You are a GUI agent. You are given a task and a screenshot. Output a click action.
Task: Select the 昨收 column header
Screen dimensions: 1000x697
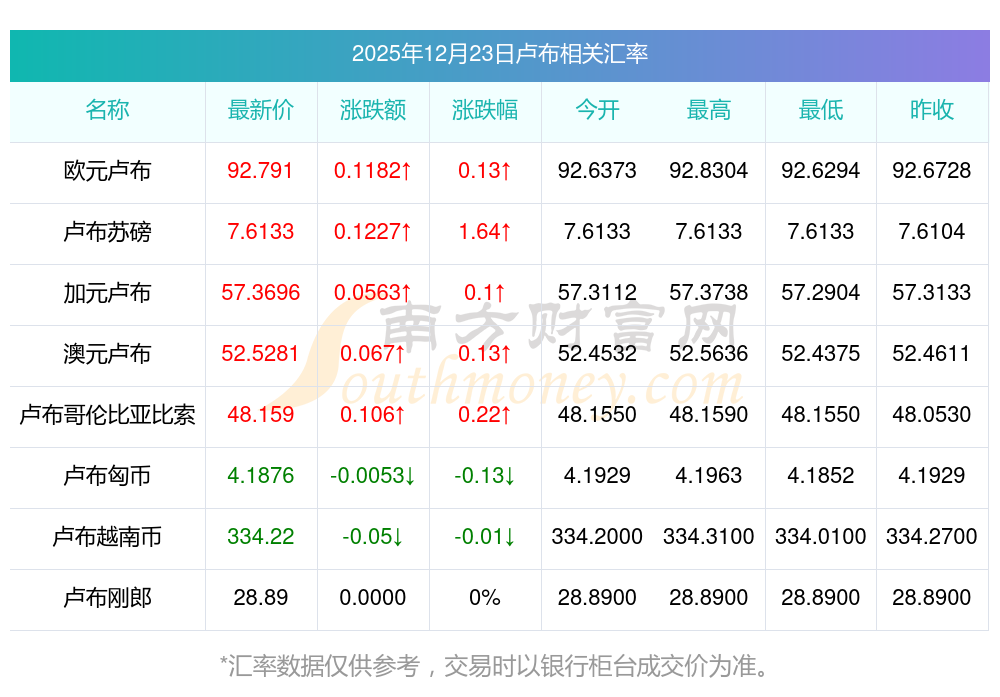932,110
